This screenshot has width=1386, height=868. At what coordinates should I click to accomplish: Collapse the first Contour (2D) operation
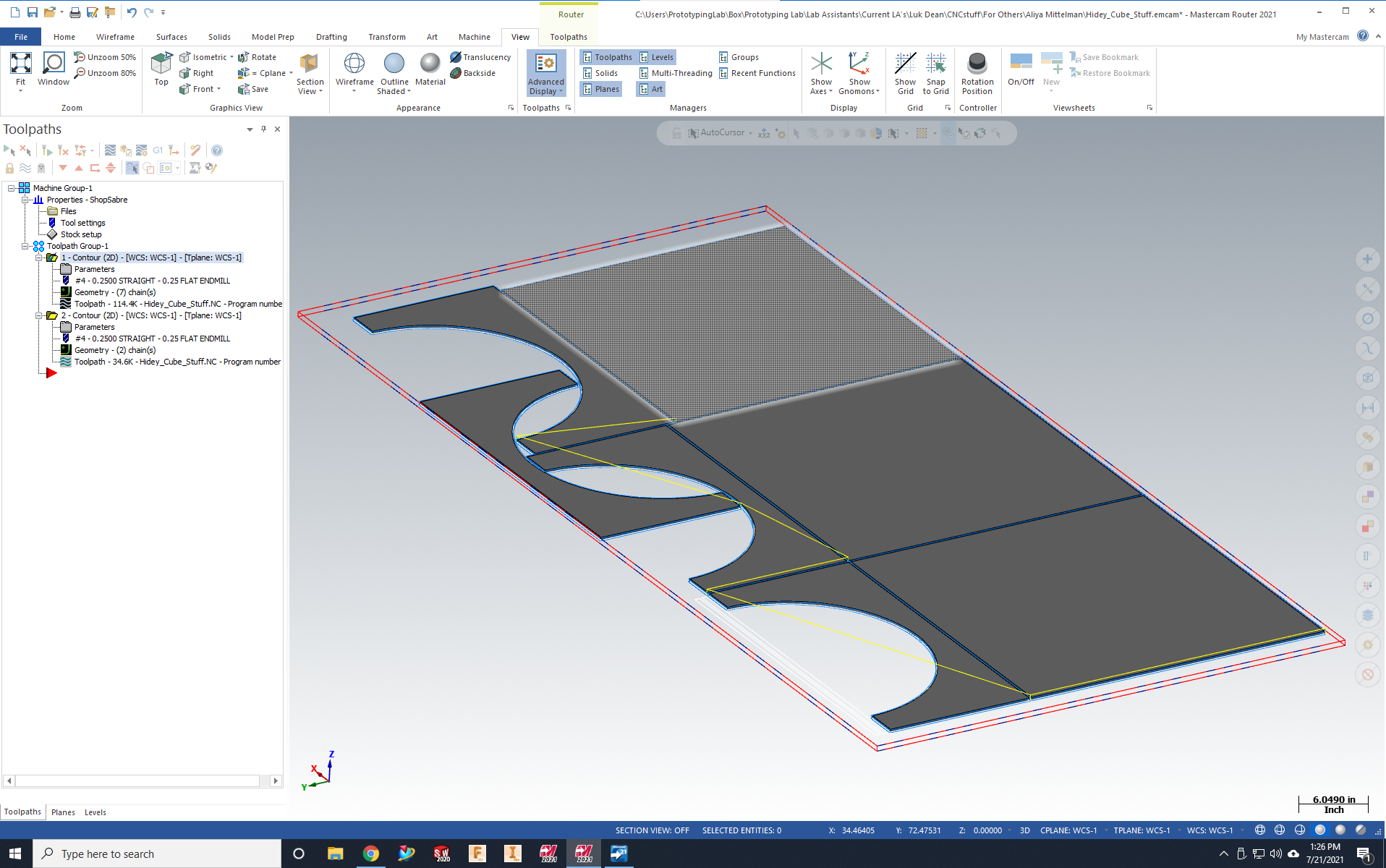coord(39,258)
